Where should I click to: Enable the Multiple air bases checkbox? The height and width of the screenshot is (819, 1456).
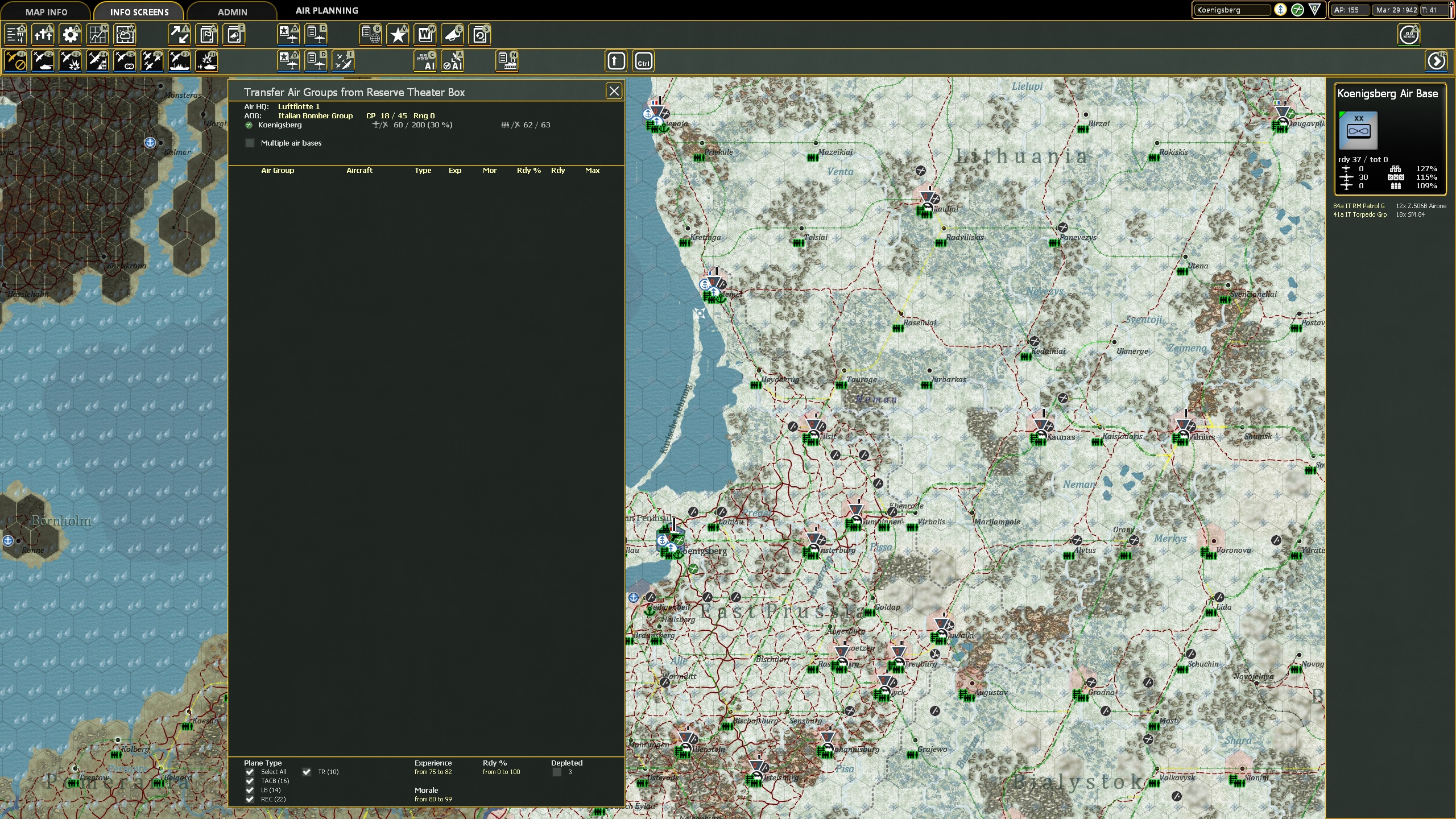point(250,143)
